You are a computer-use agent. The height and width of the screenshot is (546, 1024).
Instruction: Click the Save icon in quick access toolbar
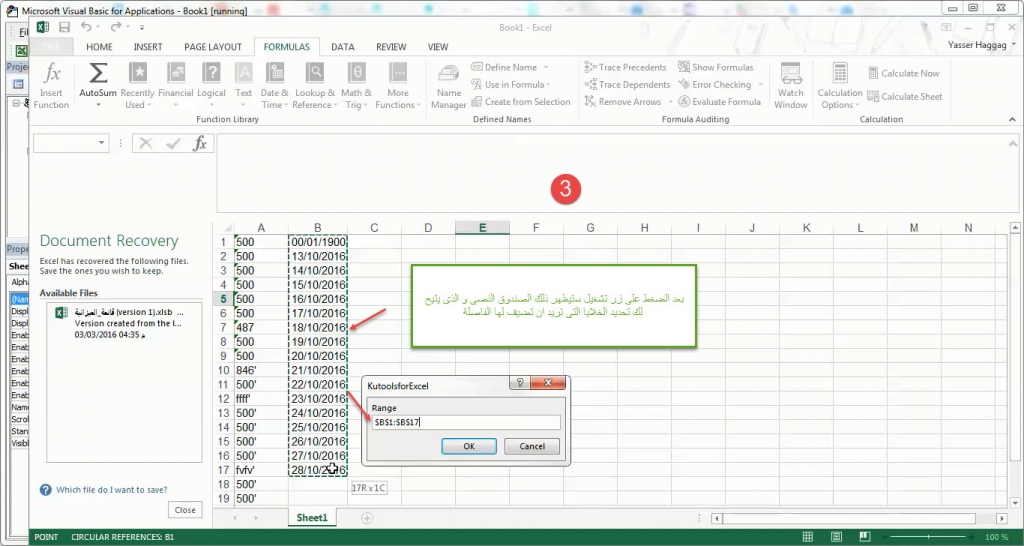64,27
